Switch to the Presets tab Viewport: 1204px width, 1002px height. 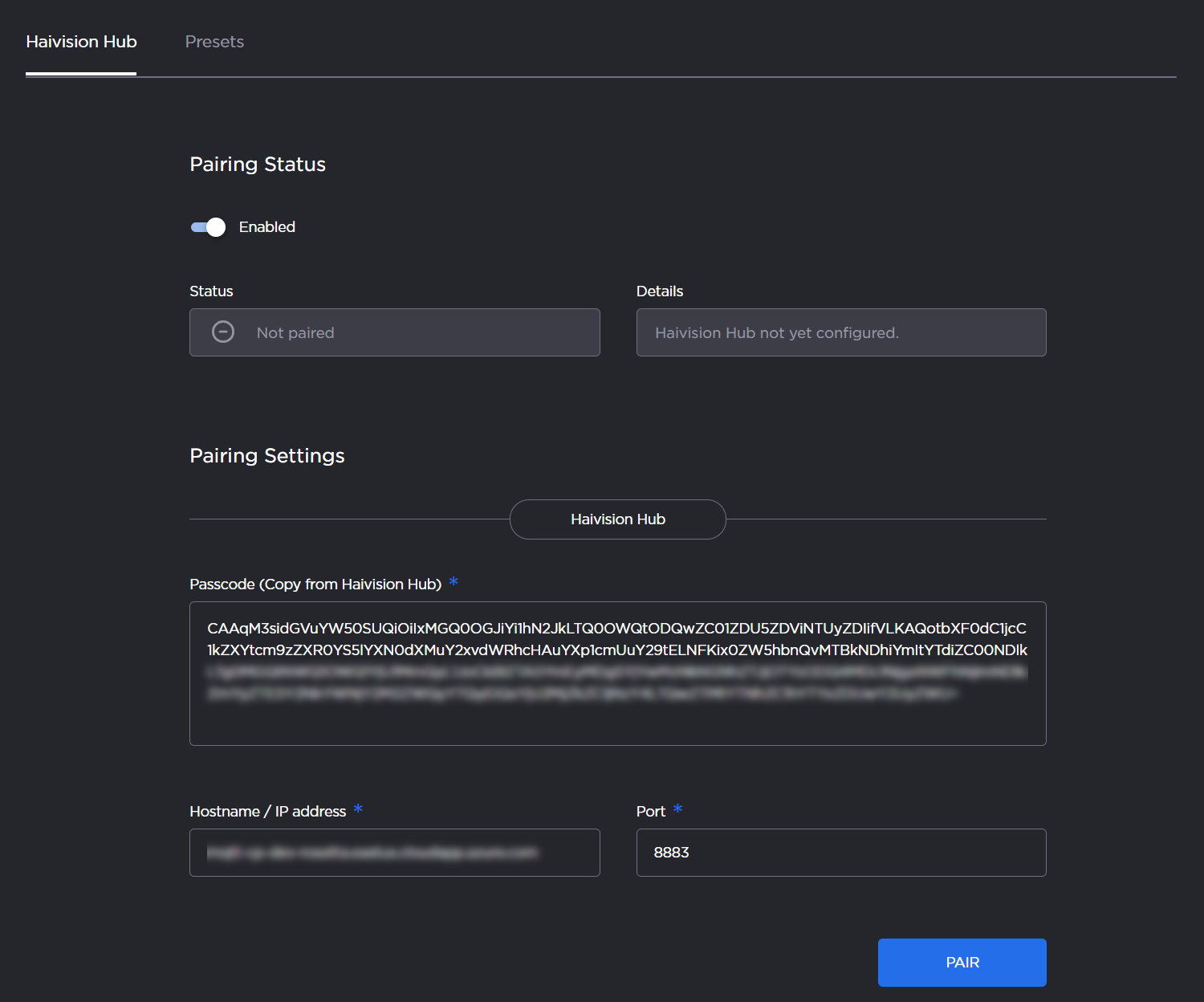[x=214, y=42]
